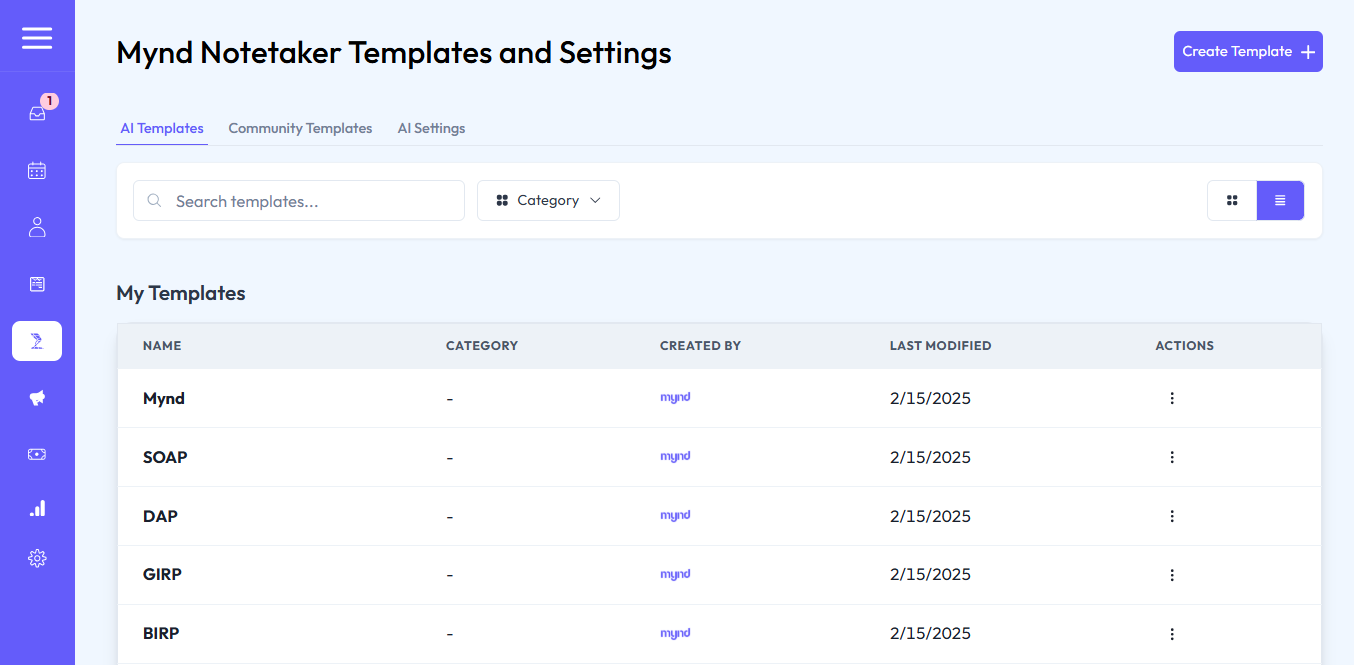Open the billing money icon in sidebar

(37, 454)
